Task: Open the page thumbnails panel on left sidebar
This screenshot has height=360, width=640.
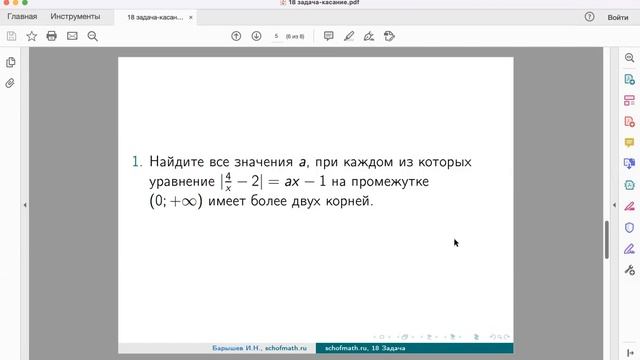Action: pos(11,62)
